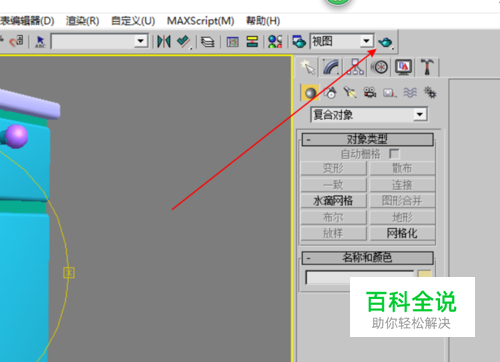The height and width of the screenshot is (362, 500).
Task: Click the 网格化 button
Action: pos(402,233)
